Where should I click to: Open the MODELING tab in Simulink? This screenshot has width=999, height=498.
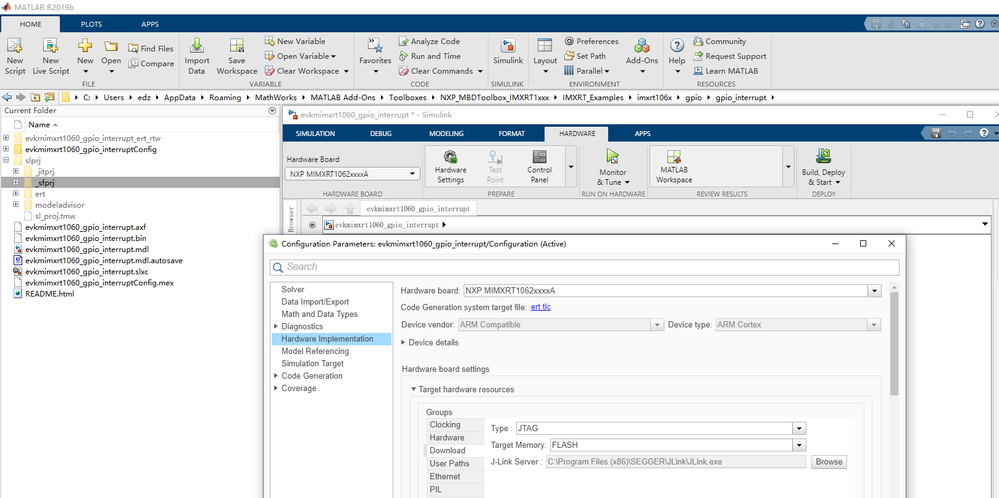tap(446, 134)
